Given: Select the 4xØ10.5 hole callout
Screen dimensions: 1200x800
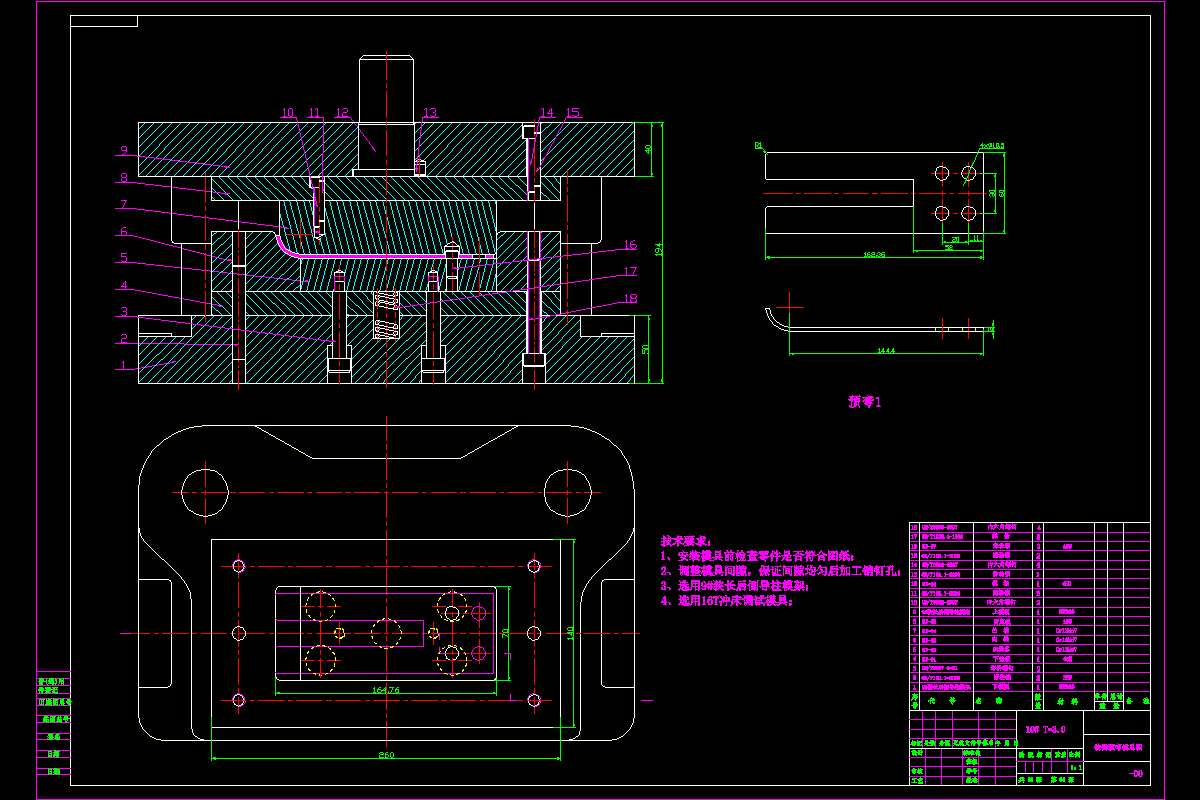Looking at the screenshot, I should tap(992, 146).
